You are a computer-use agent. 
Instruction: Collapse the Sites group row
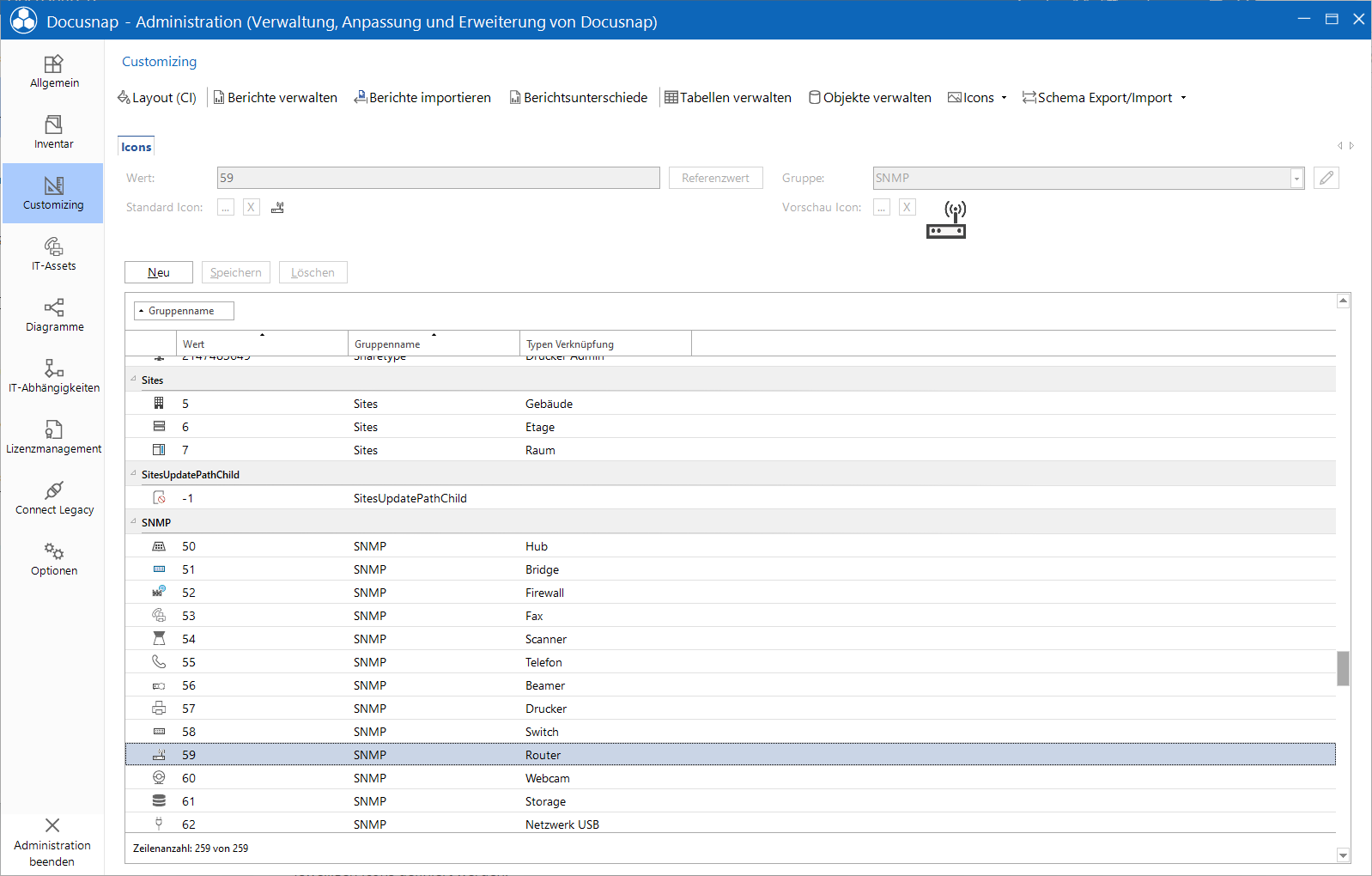tap(133, 379)
